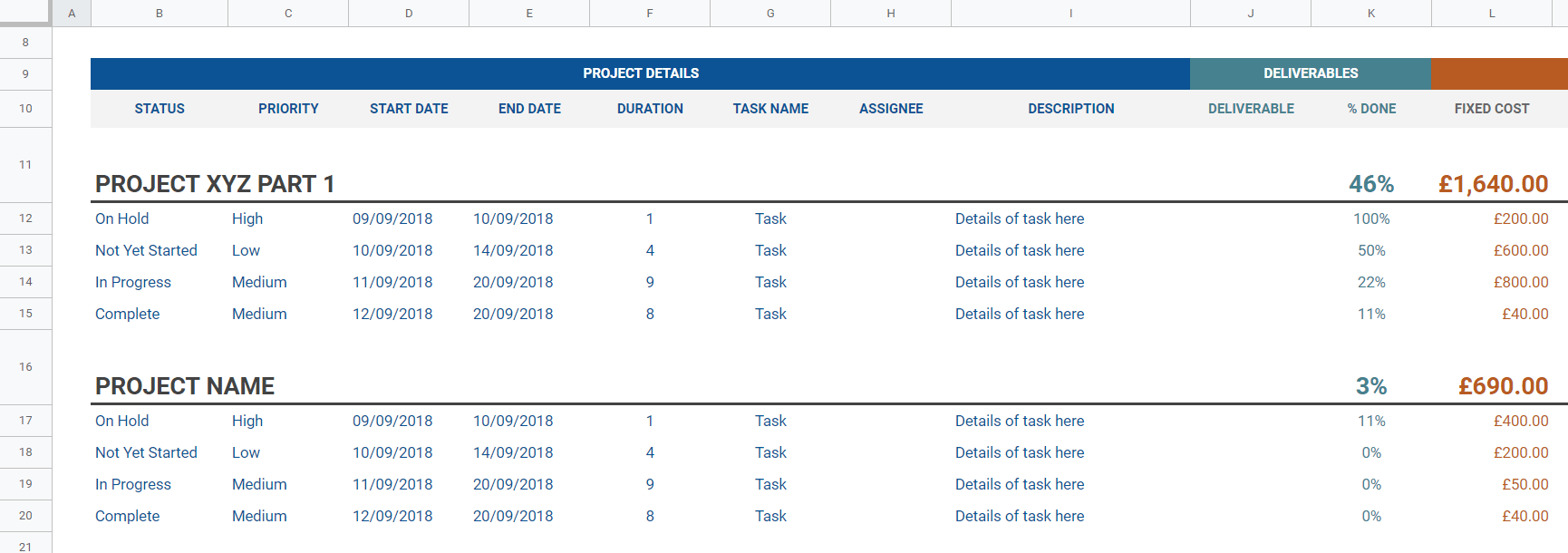Select the PRIORITY header cell
The width and height of the screenshot is (1568, 553).
288,109
